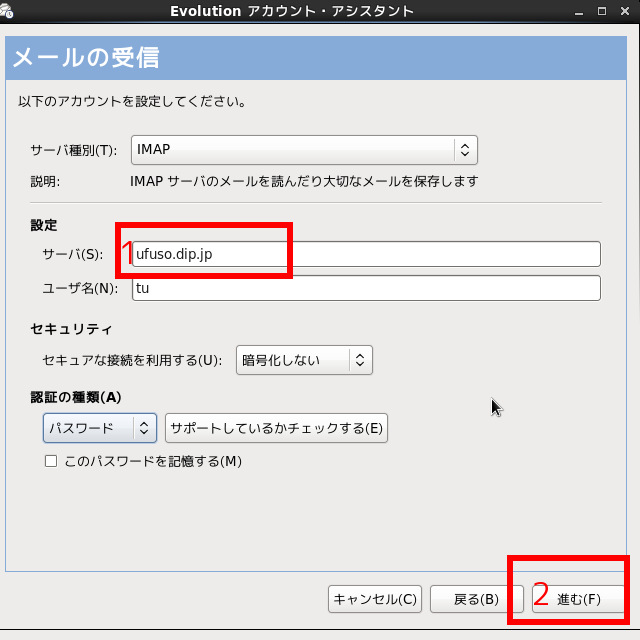Click the ユーザ名(N) label
Screen dimensions: 640x640
[x=78, y=288]
